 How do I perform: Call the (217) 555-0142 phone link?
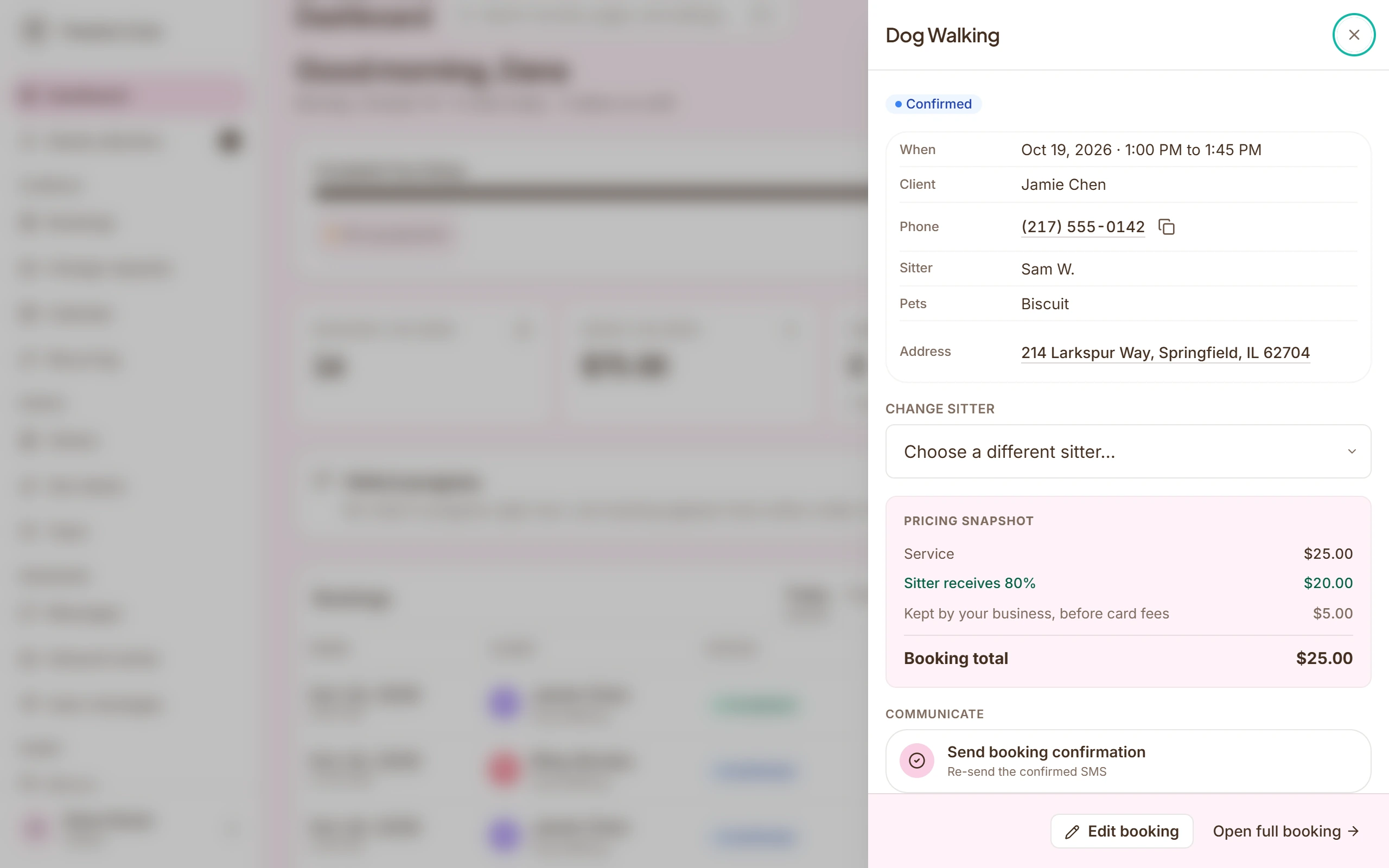pos(1082,227)
